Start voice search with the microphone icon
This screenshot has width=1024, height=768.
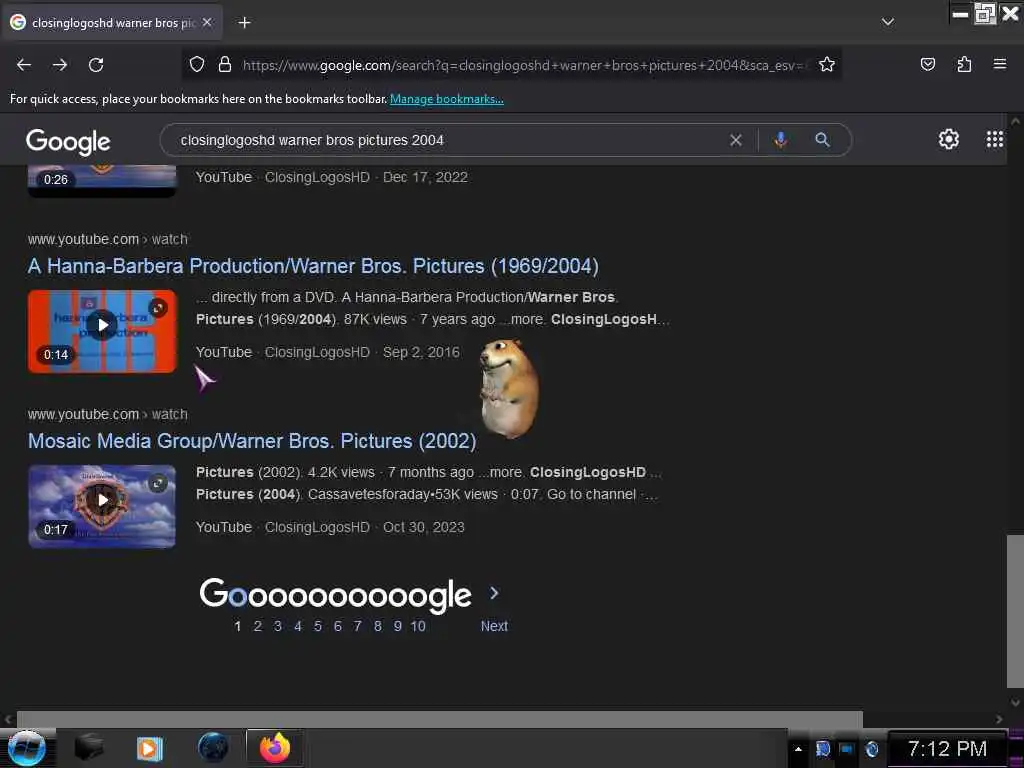(780, 140)
